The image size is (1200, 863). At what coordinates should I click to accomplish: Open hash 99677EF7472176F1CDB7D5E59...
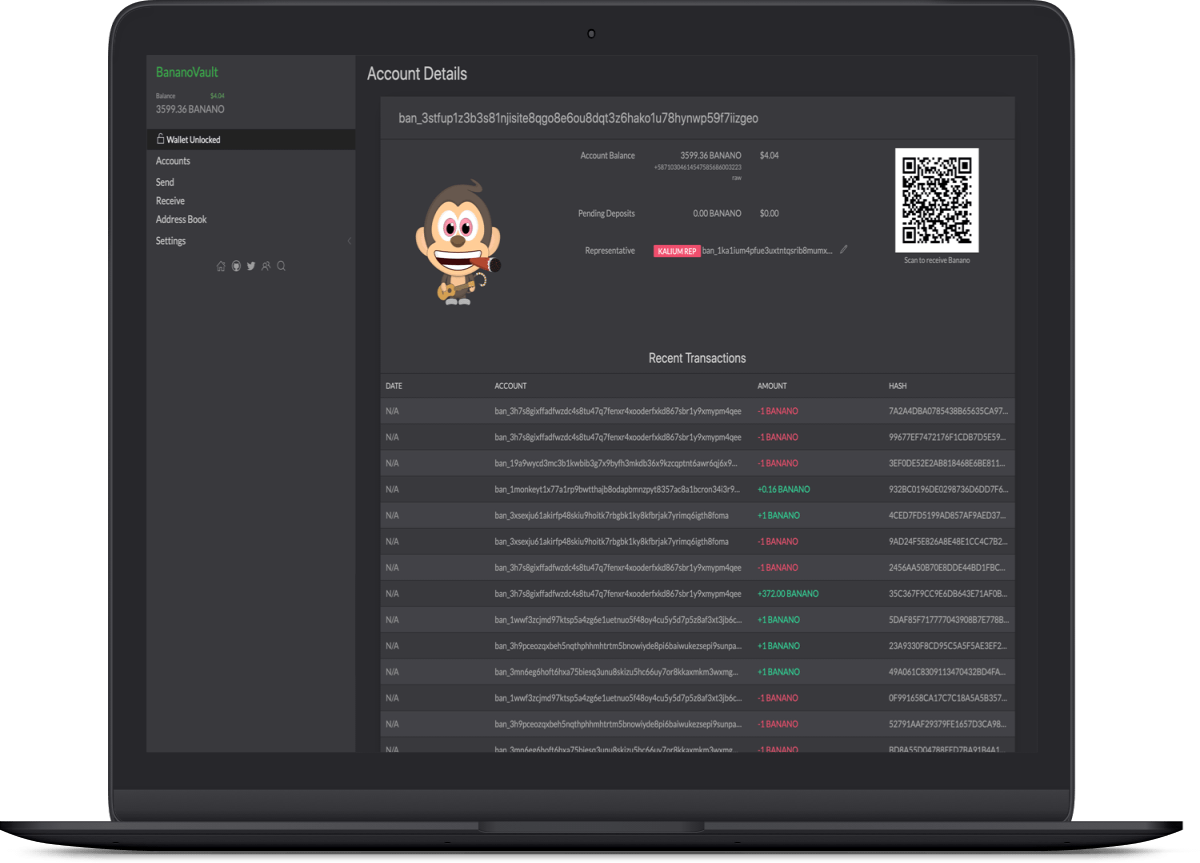tap(948, 437)
